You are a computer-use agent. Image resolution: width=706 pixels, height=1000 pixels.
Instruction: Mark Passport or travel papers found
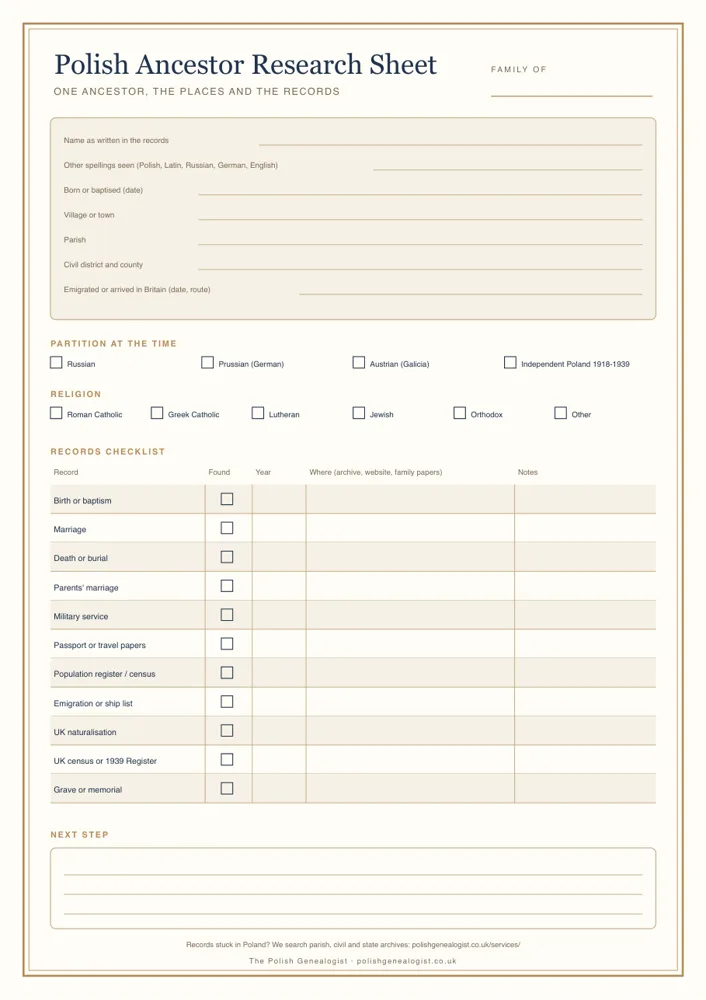click(227, 644)
